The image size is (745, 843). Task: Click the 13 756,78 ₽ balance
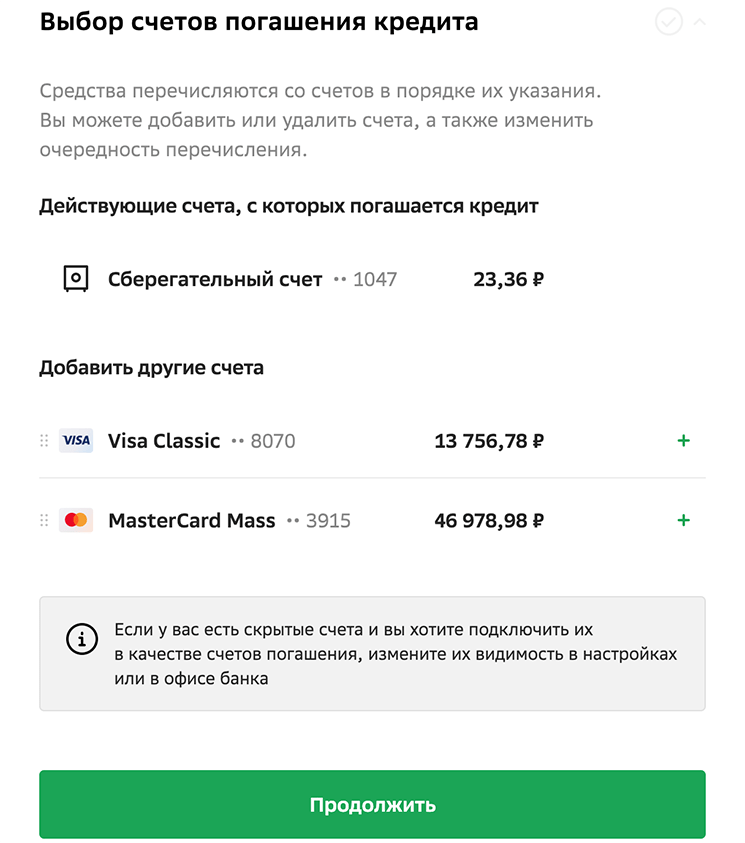pyautogui.click(x=489, y=441)
